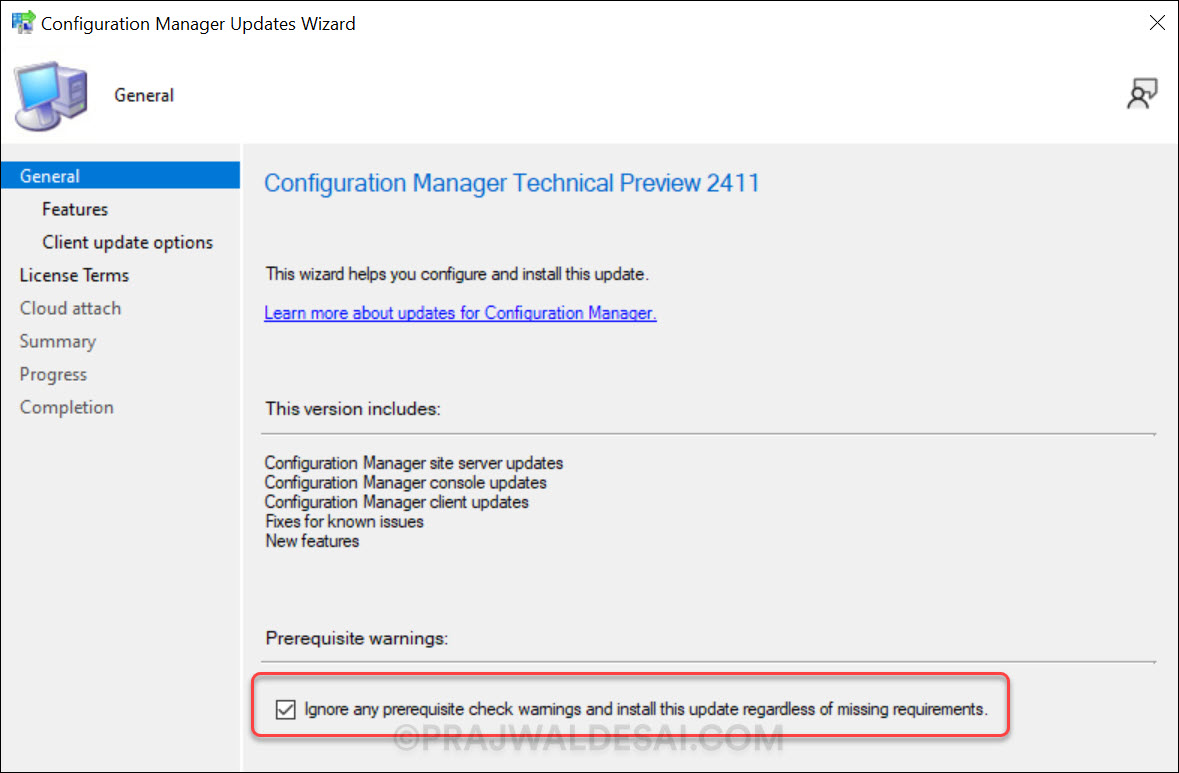Click 'Fixes for known issues' line
This screenshot has width=1179, height=773.
344,521
